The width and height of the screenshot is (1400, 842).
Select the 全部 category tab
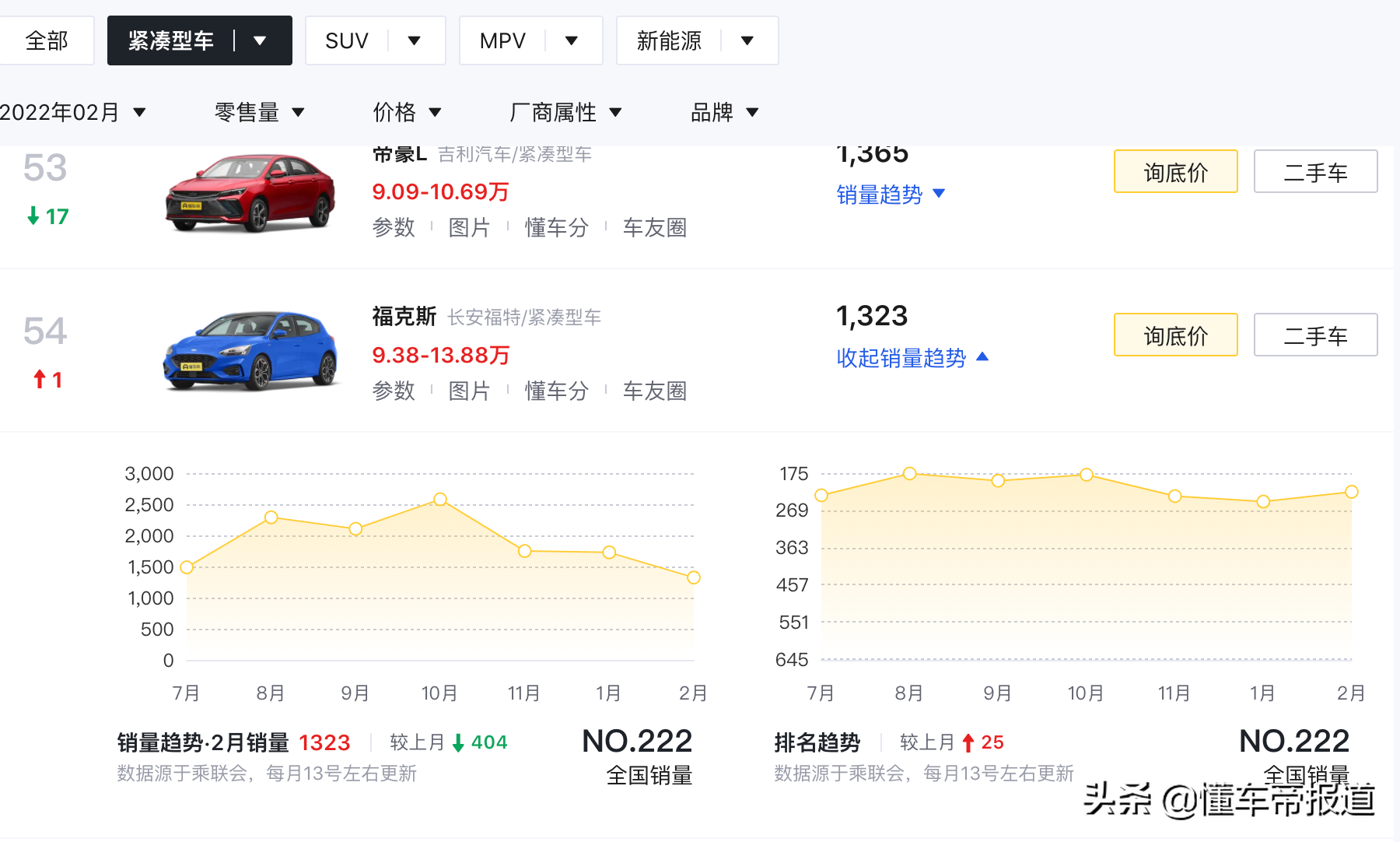[x=47, y=40]
